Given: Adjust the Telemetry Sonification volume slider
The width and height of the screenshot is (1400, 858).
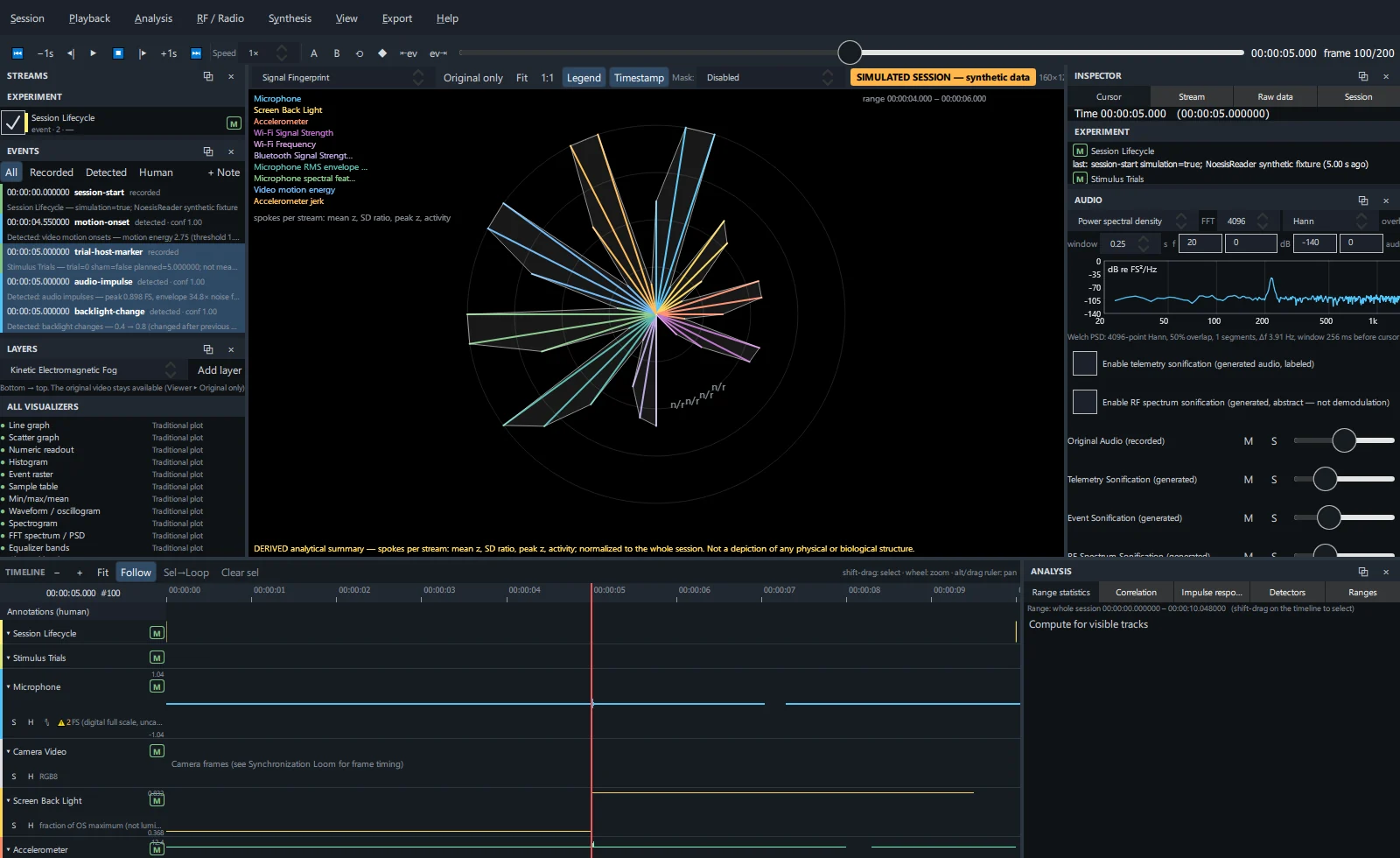Looking at the screenshot, I should pos(1343,479).
